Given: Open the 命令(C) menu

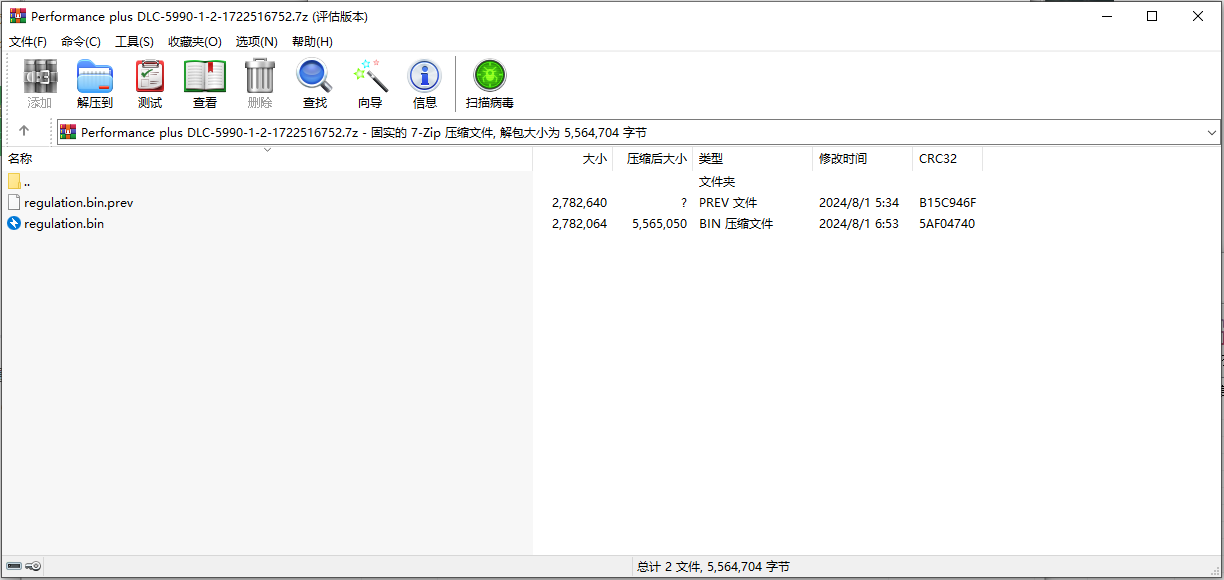Looking at the screenshot, I should click(81, 41).
